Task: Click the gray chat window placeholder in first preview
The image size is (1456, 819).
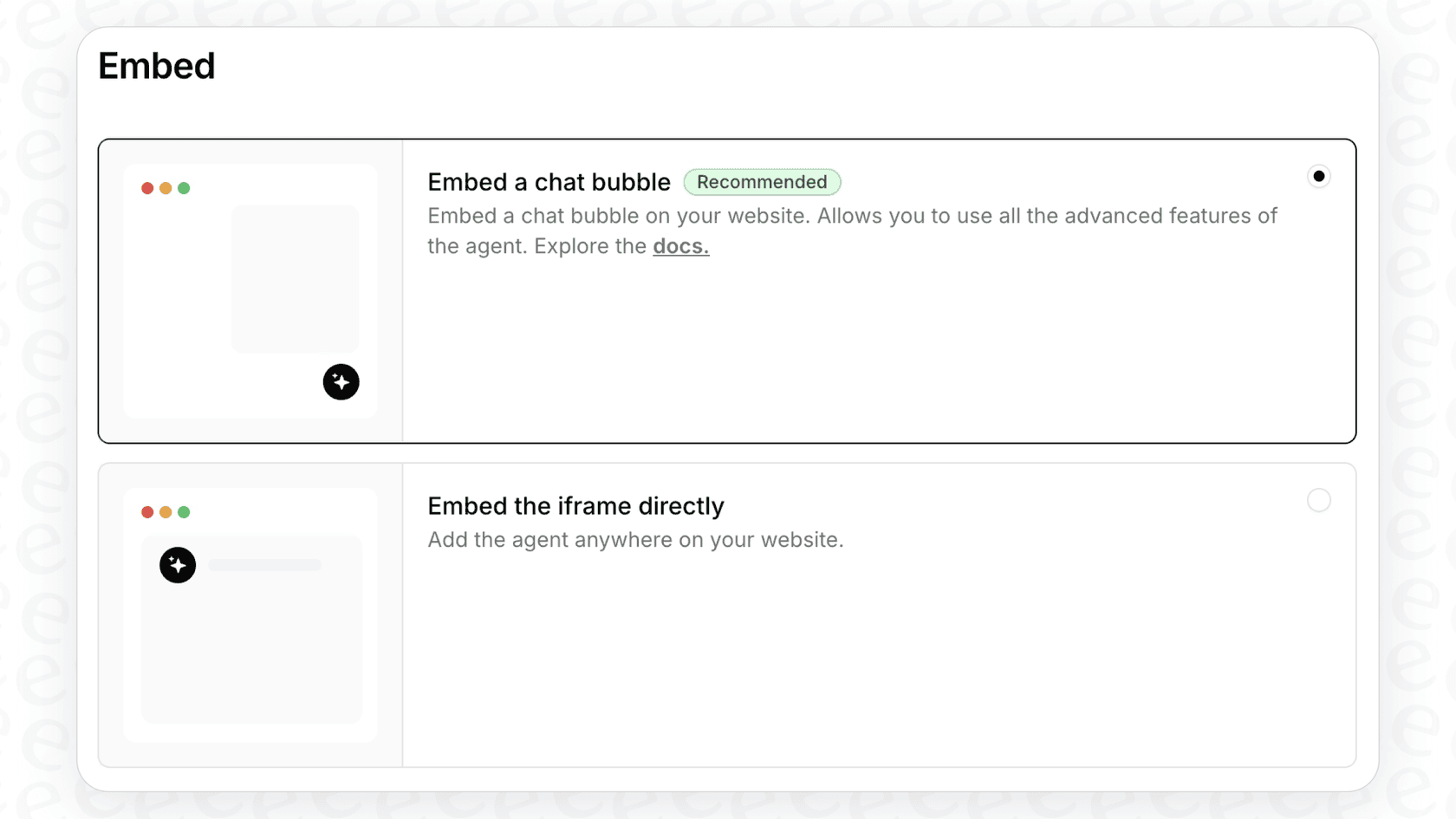Action: tap(295, 279)
